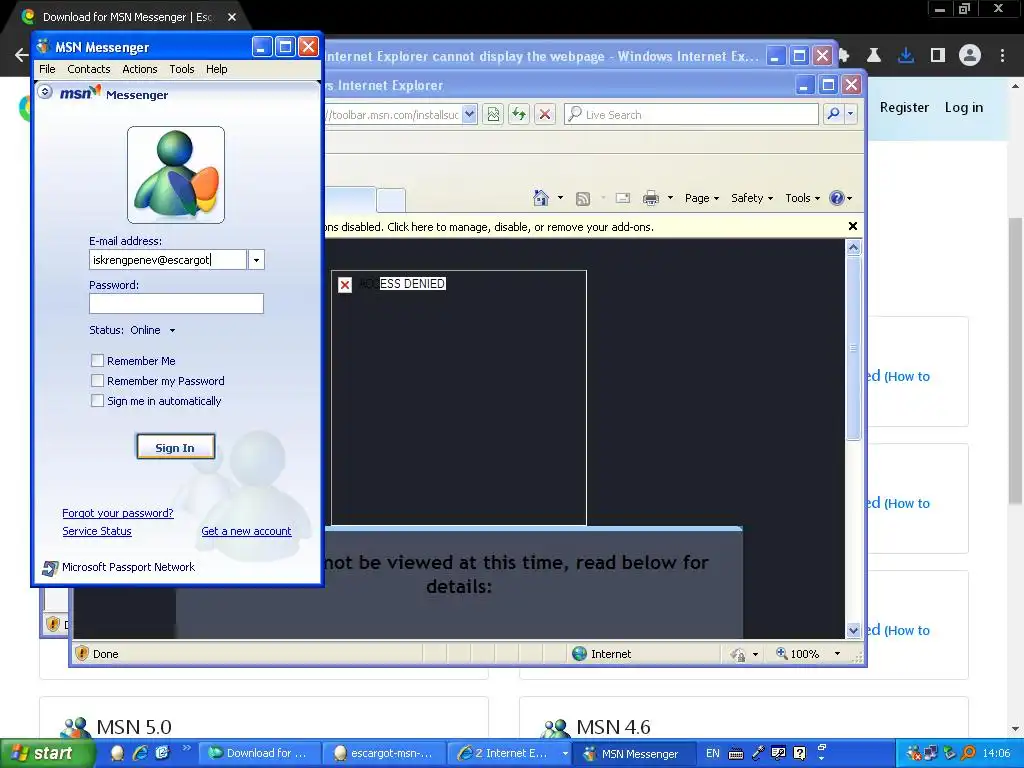Follow the Get a new account link
1024x768 pixels.
[x=246, y=532]
